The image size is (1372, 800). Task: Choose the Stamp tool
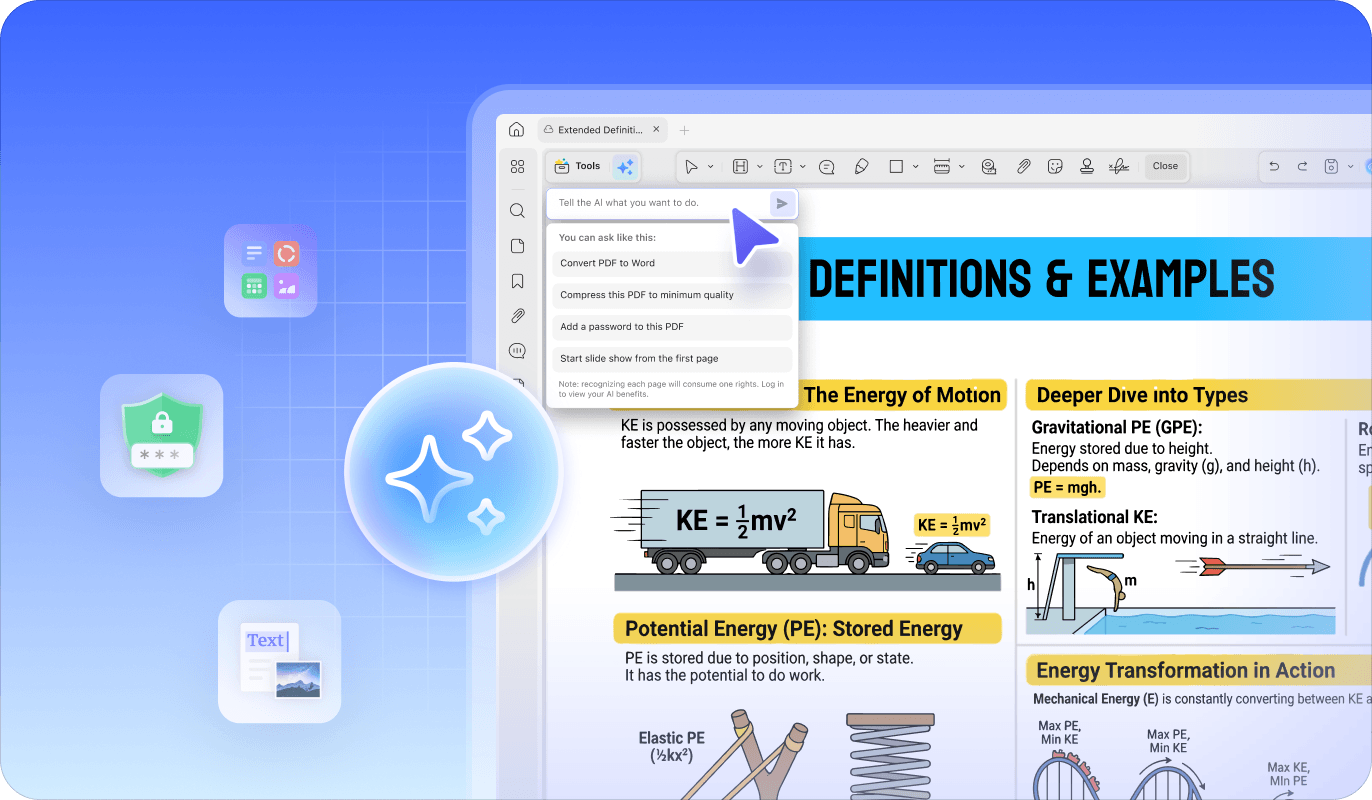1086,167
